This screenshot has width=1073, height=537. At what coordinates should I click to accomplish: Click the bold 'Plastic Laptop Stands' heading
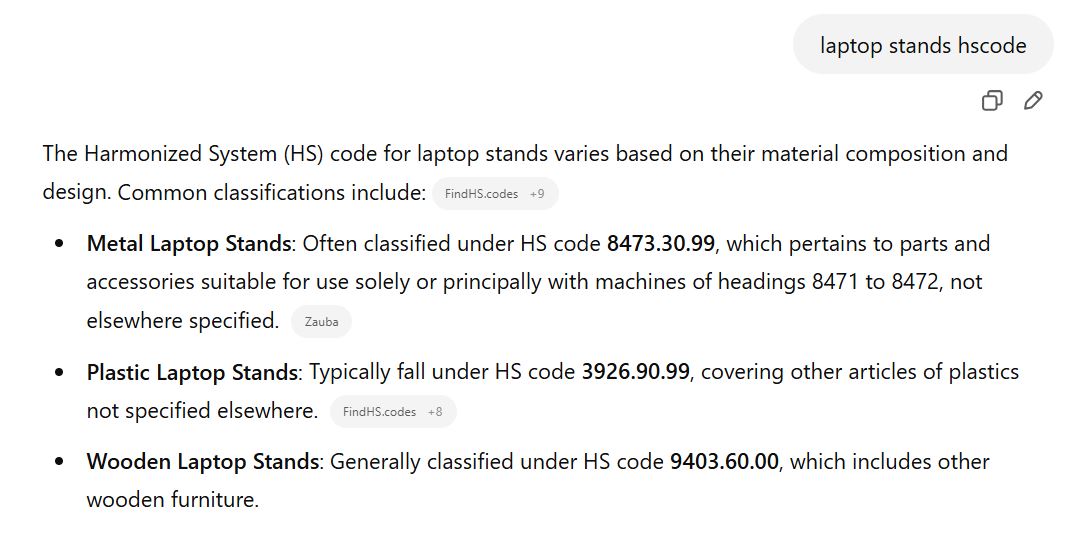coord(192,372)
